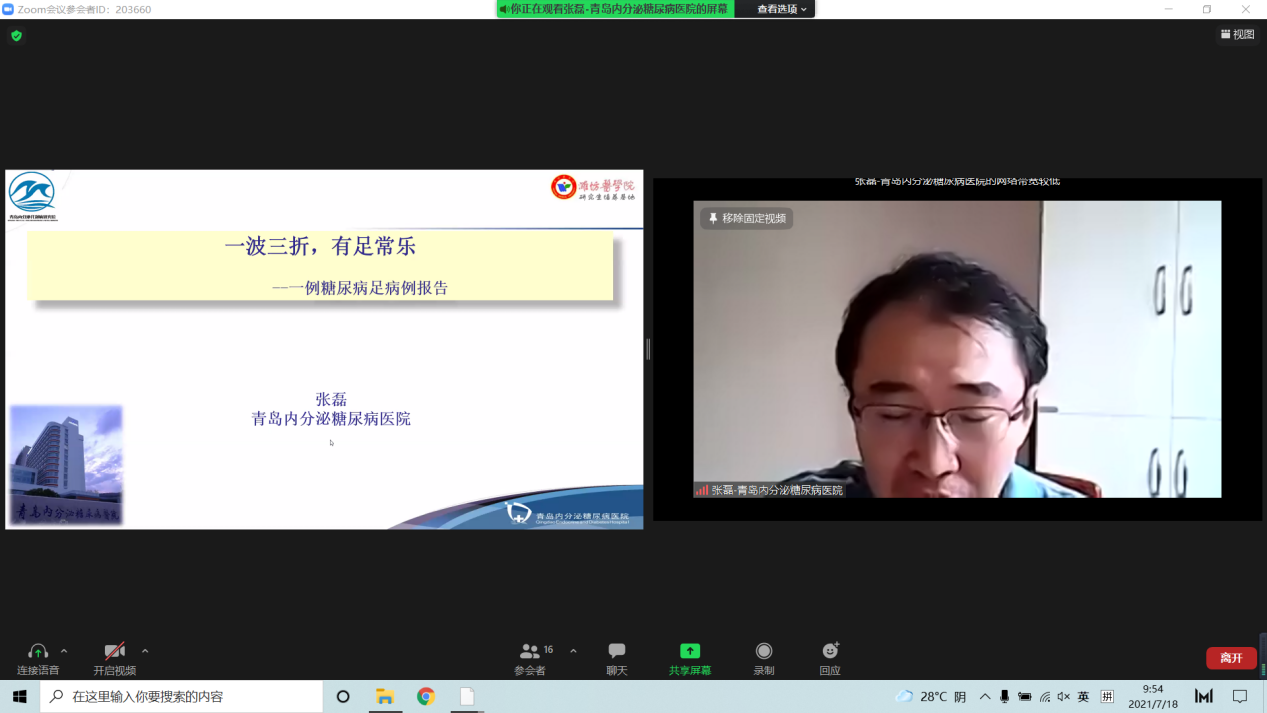
Task: Open the 视图 view menu
Action: tap(1237, 35)
